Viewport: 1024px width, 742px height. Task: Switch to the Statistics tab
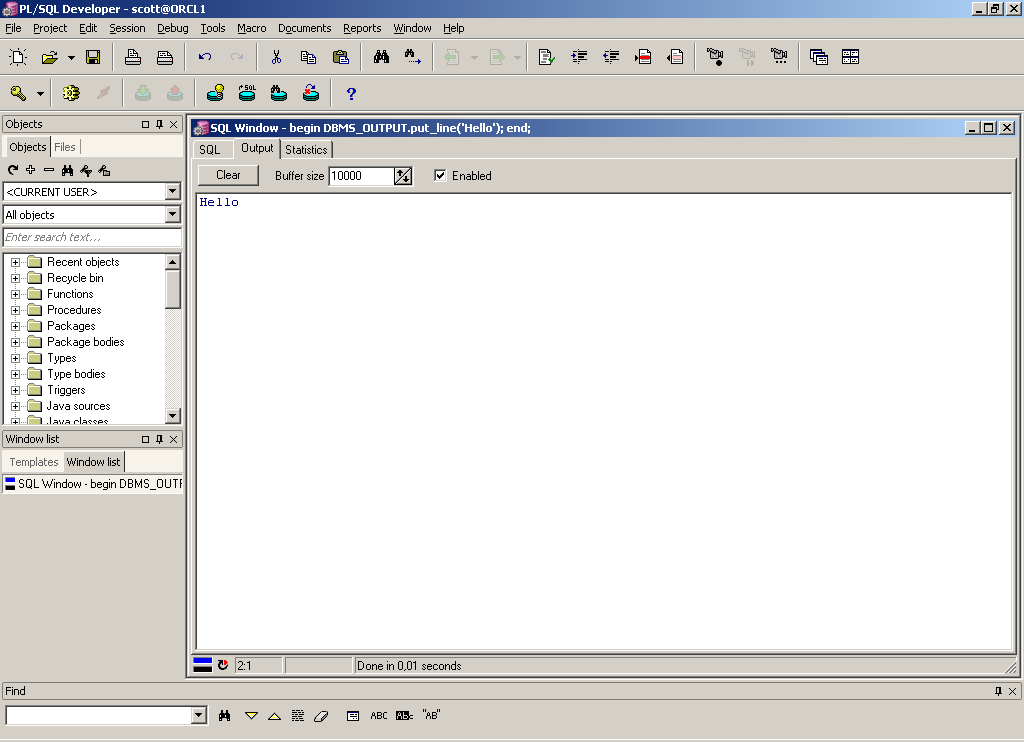[x=306, y=149]
